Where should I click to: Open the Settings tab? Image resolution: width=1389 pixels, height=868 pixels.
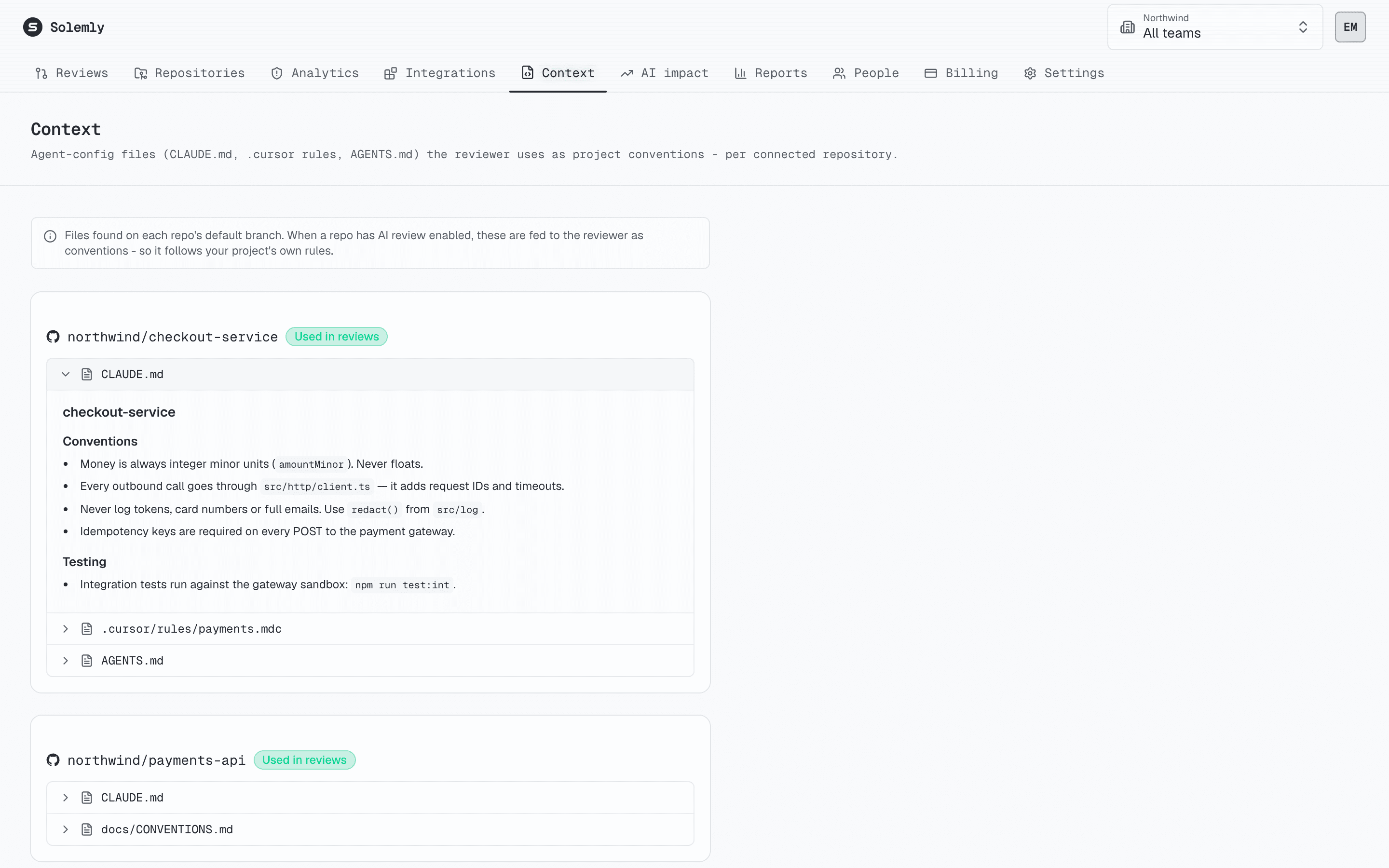coord(1064,73)
